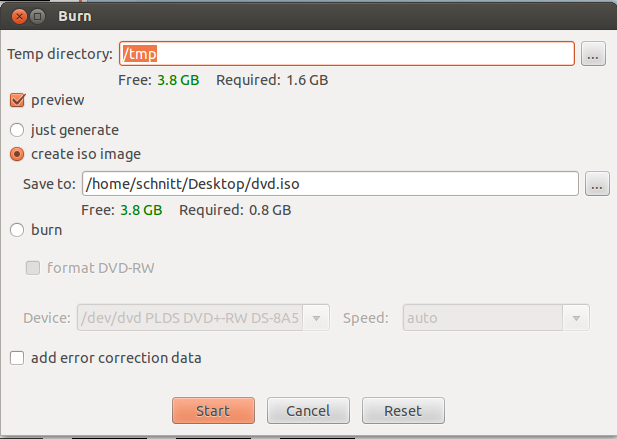Click the browse button beside Temp directory
This screenshot has width=617, height=439.
point(594,54)
